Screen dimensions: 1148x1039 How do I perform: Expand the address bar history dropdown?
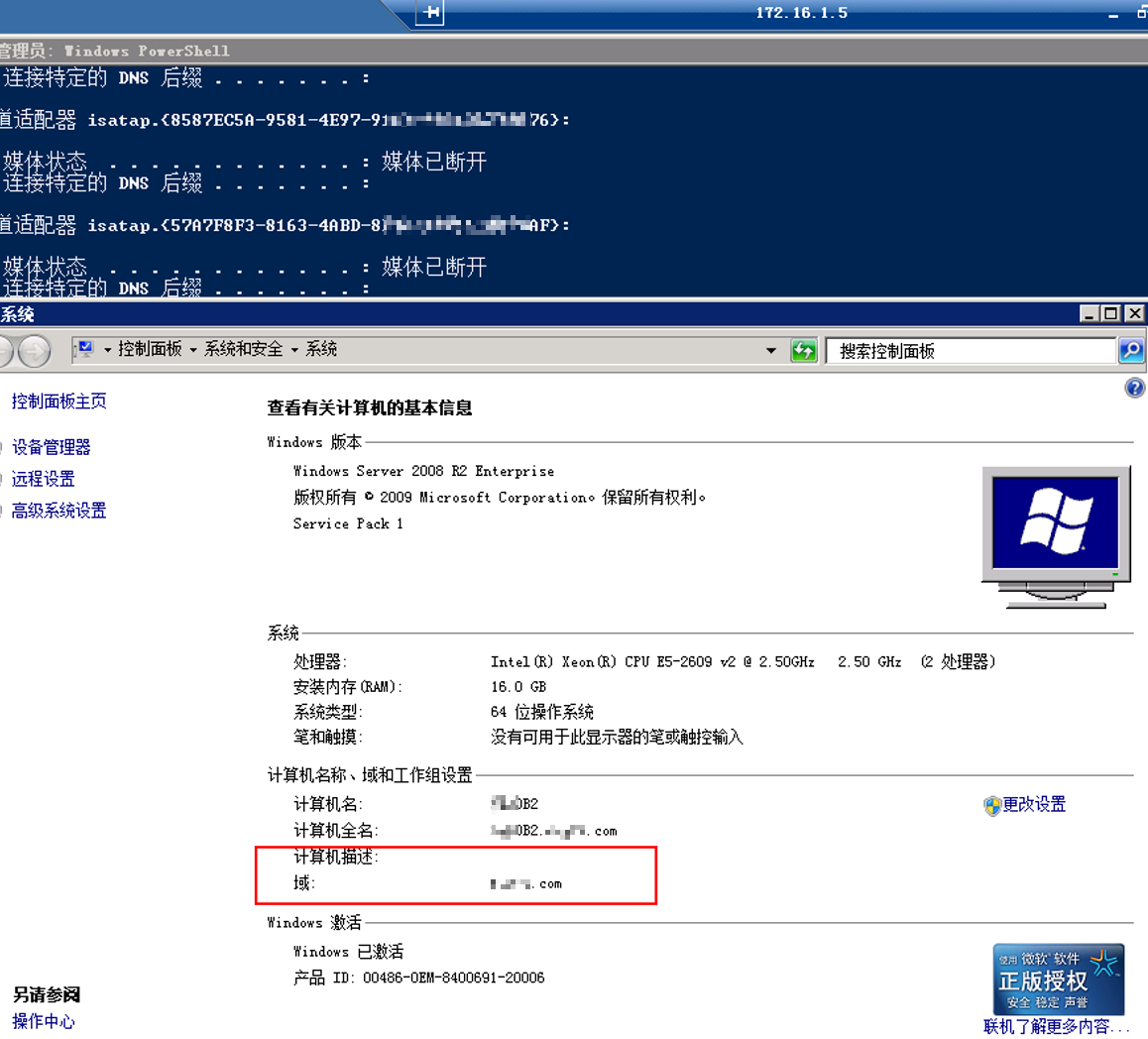(771, 350)
